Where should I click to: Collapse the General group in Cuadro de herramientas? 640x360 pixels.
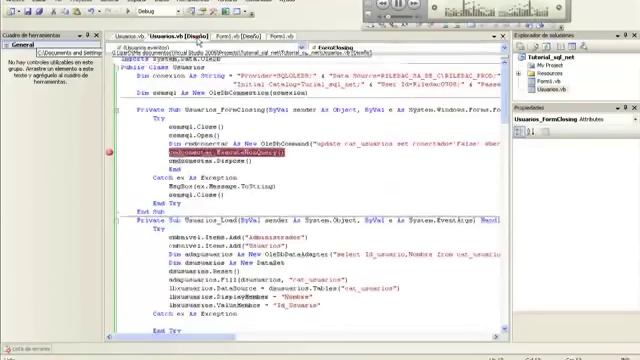pyautogui.click(x=6, y=45)
